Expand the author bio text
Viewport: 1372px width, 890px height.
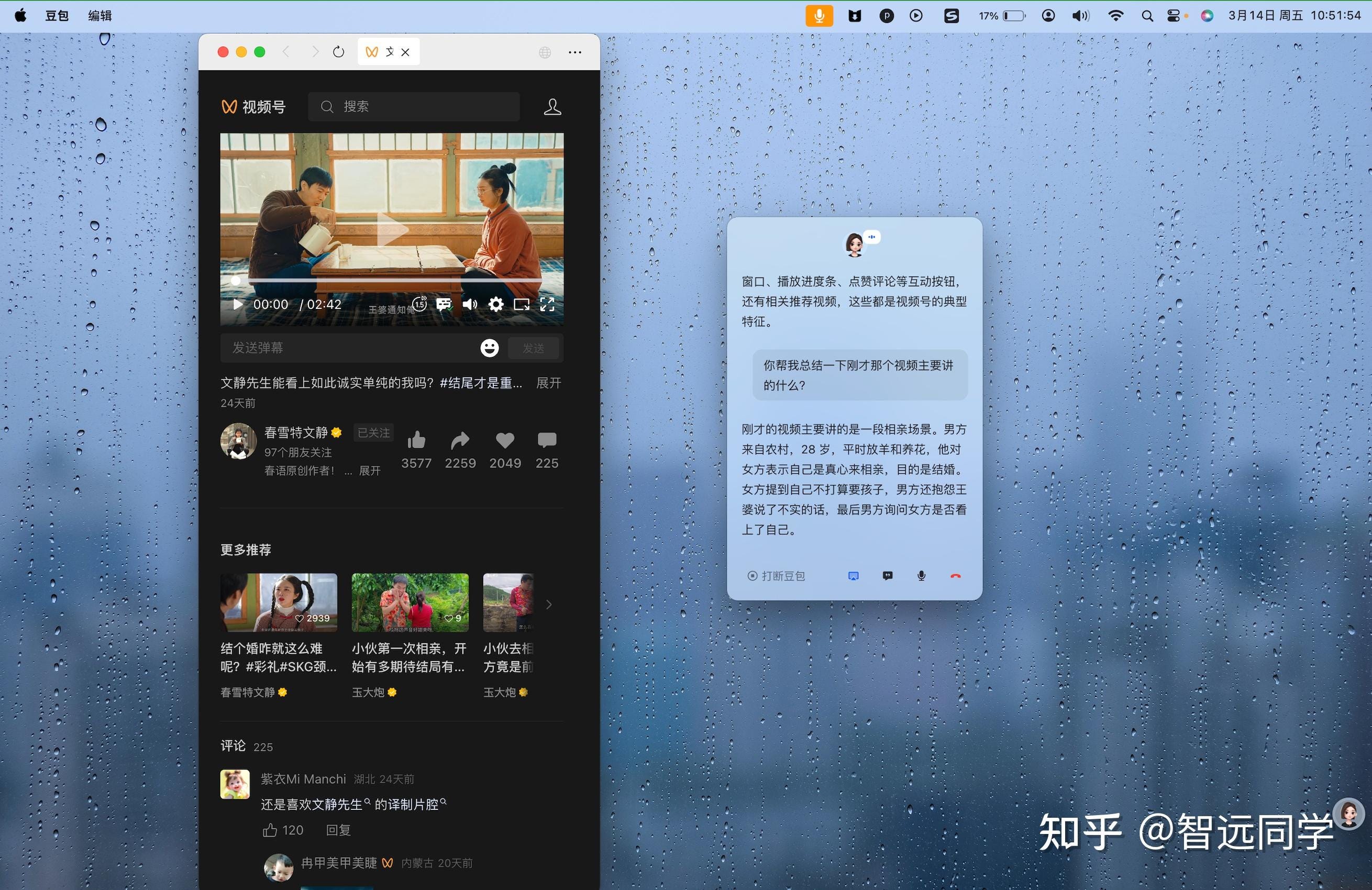[370, 471]
